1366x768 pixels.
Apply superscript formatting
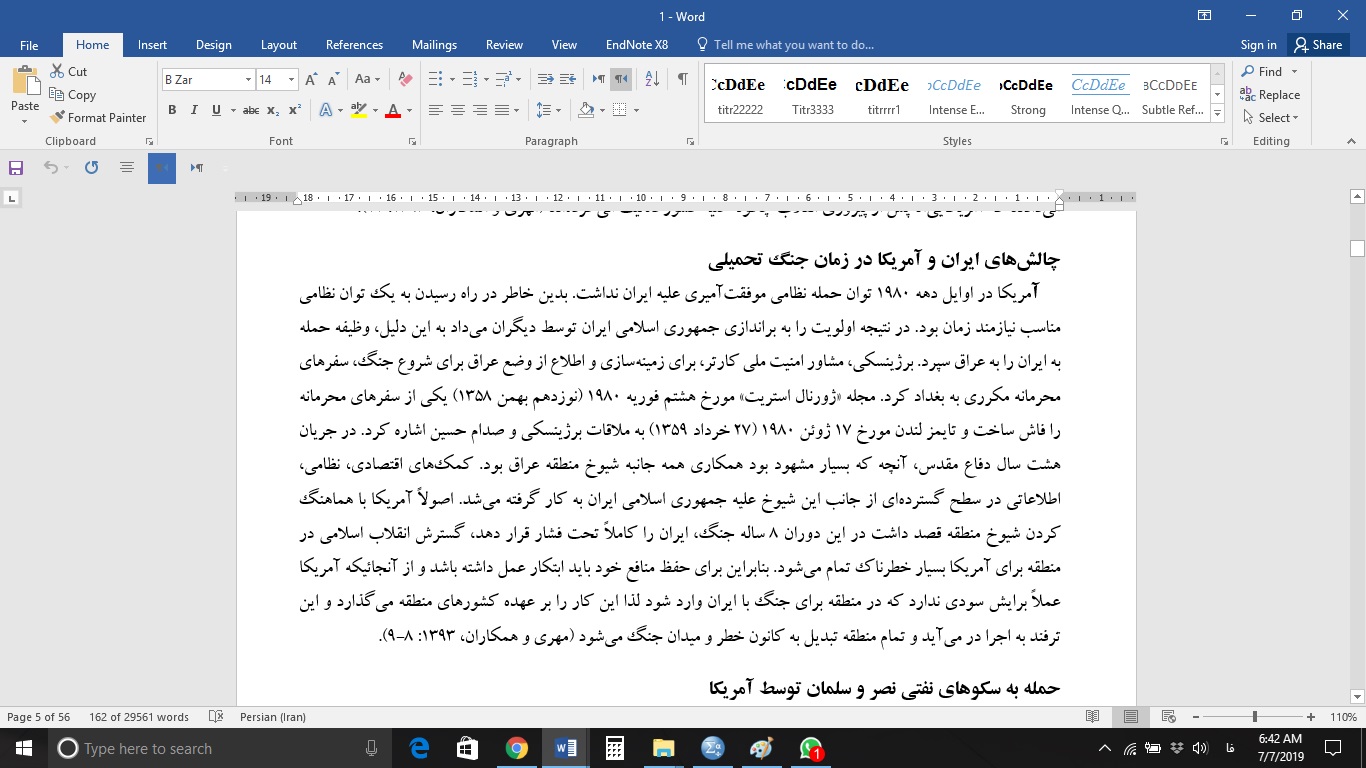(295, 110)
